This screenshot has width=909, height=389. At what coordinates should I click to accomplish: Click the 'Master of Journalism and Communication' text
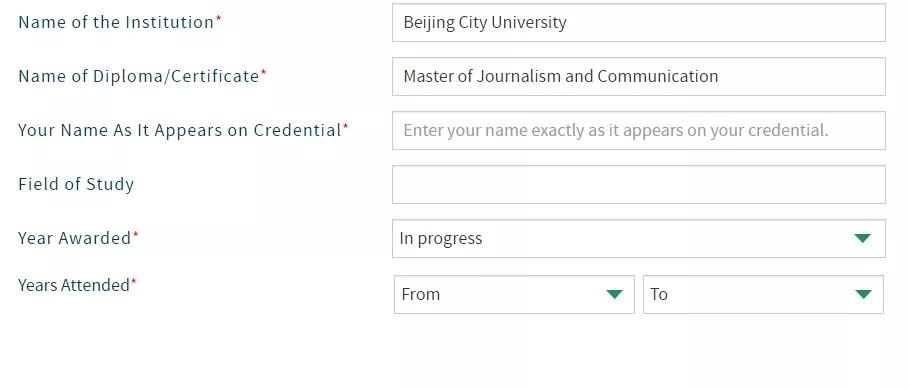[x=561, y=76]
